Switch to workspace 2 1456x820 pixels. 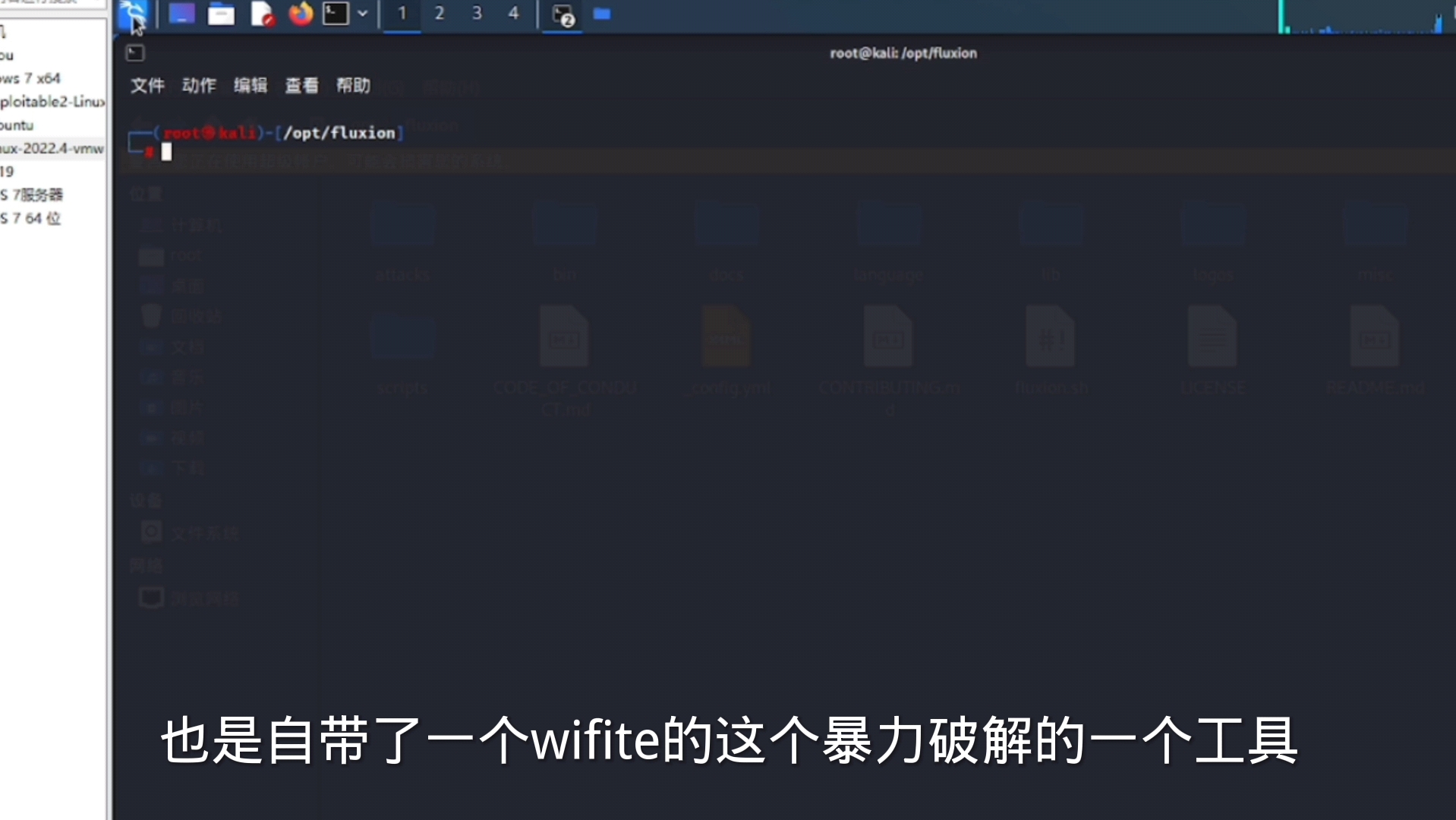[x=439, y=14]
